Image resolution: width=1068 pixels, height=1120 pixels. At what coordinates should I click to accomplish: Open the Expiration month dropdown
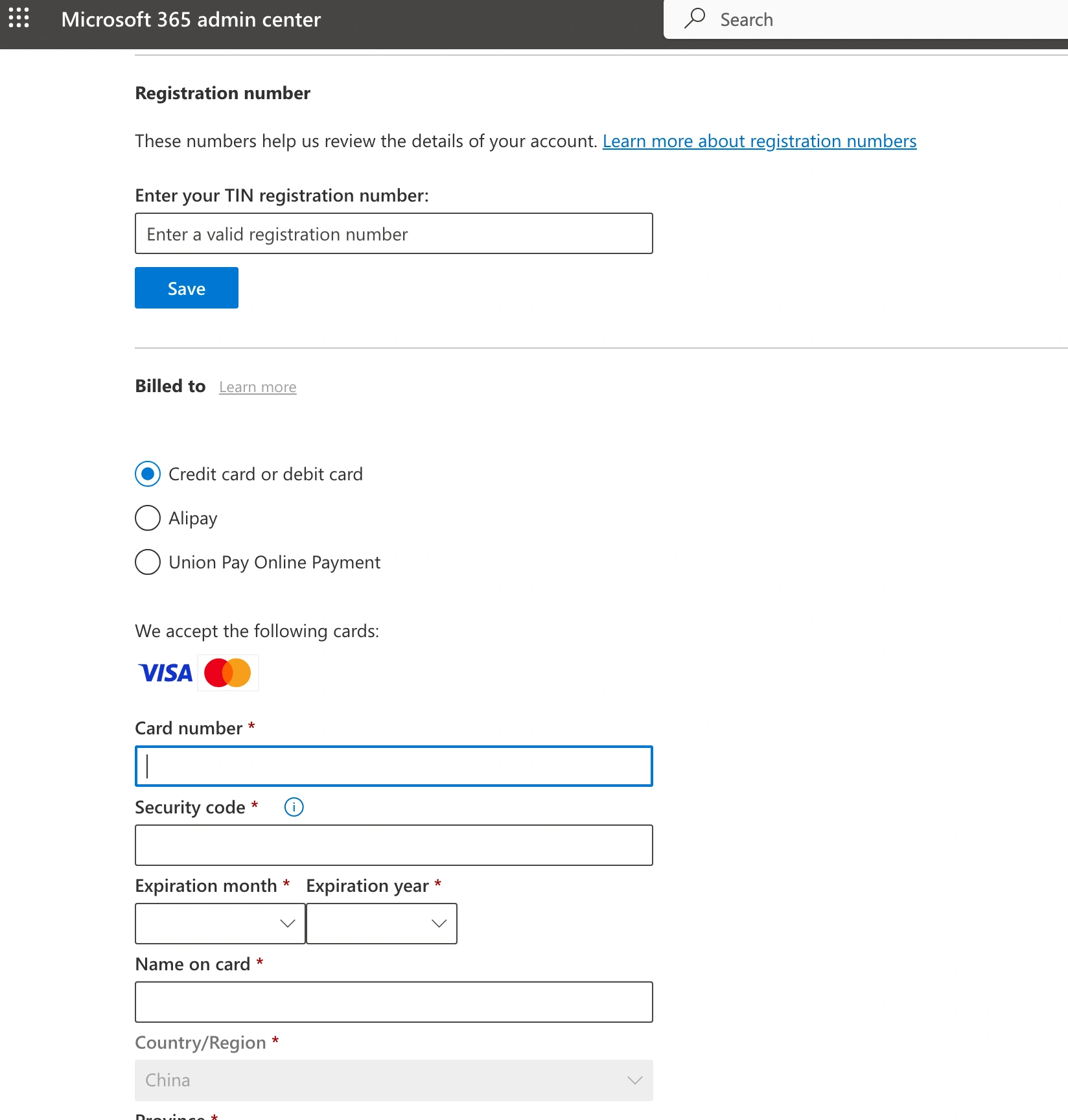pyautogui.click(x=220, y=924)
